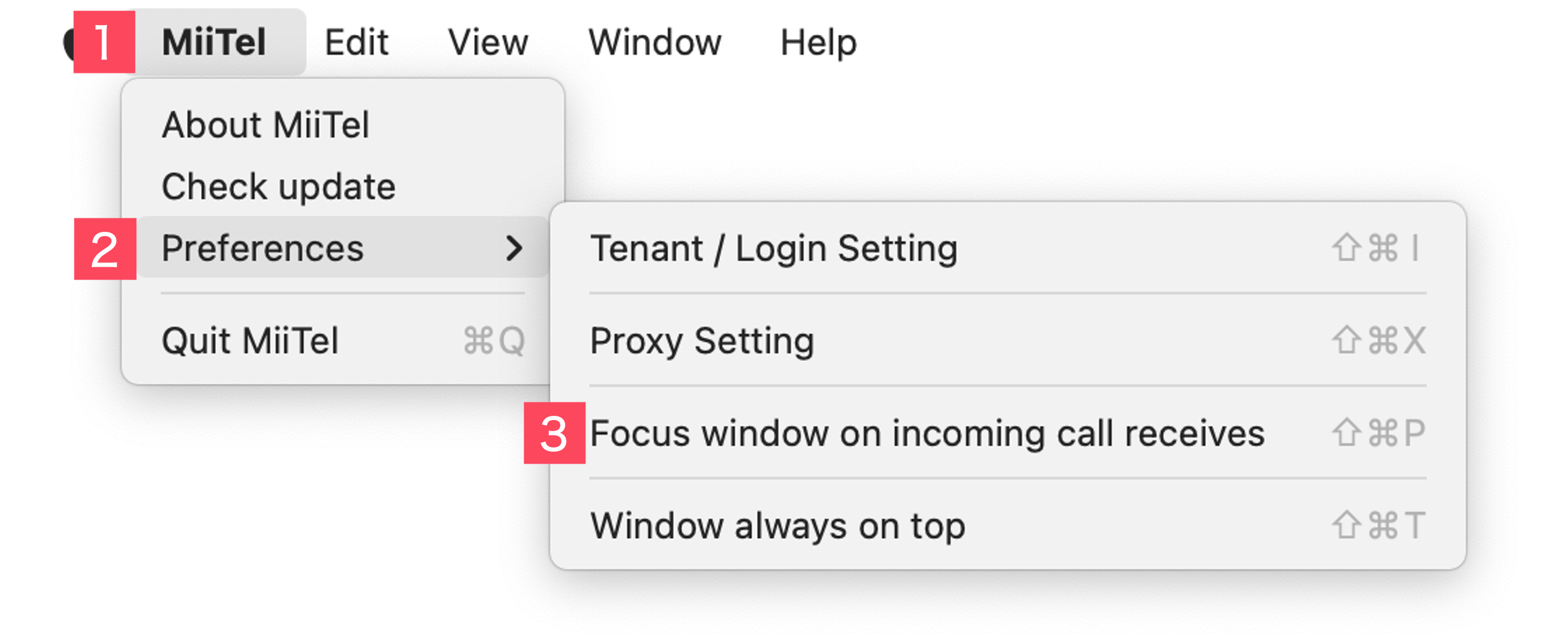This screenshot has width=1568, height=639.
Task: Toggle Focus window on incoming call receives
Action: tap(1007, 433)
